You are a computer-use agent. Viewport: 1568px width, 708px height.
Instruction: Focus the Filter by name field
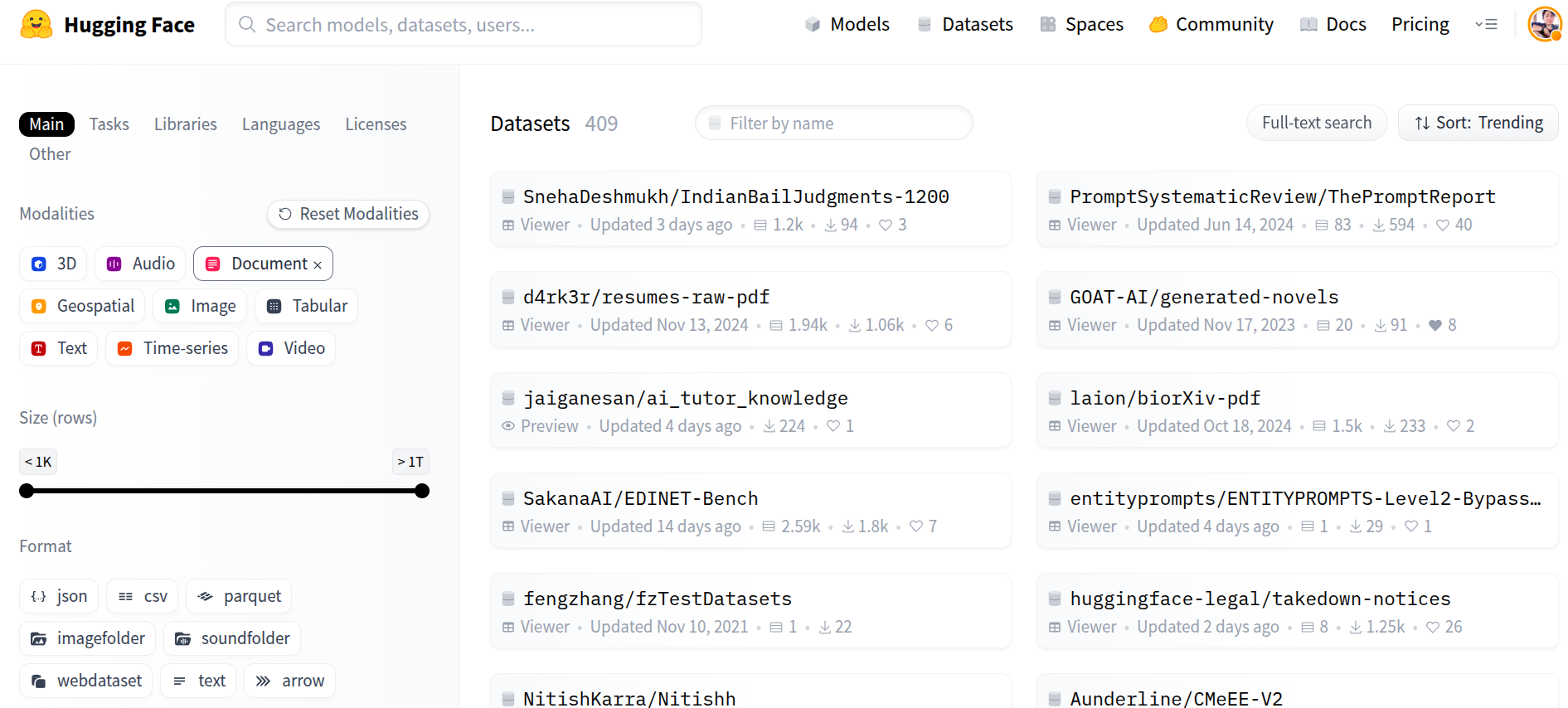834,123
